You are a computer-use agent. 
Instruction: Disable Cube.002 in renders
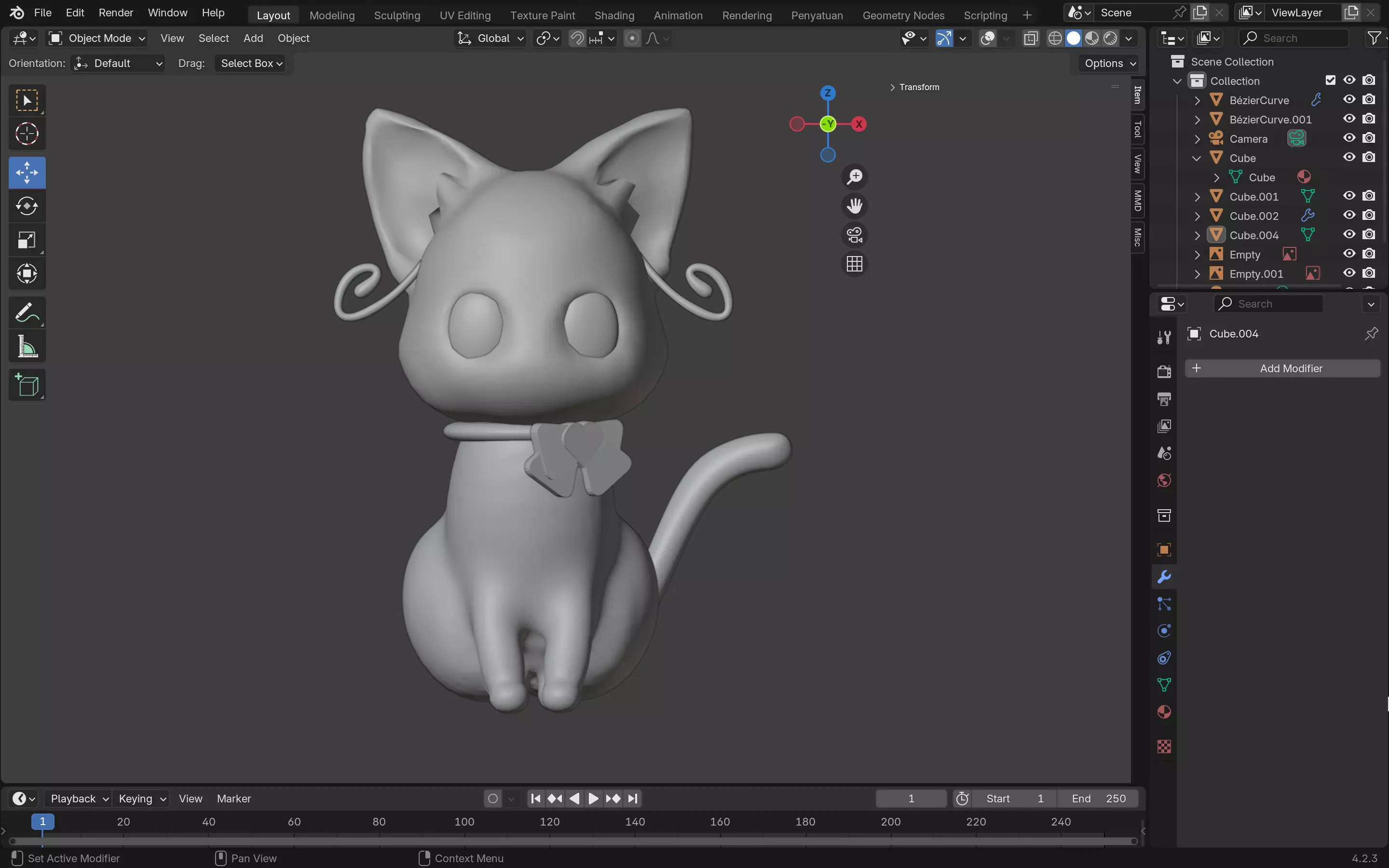click(x=1369, y=215)
